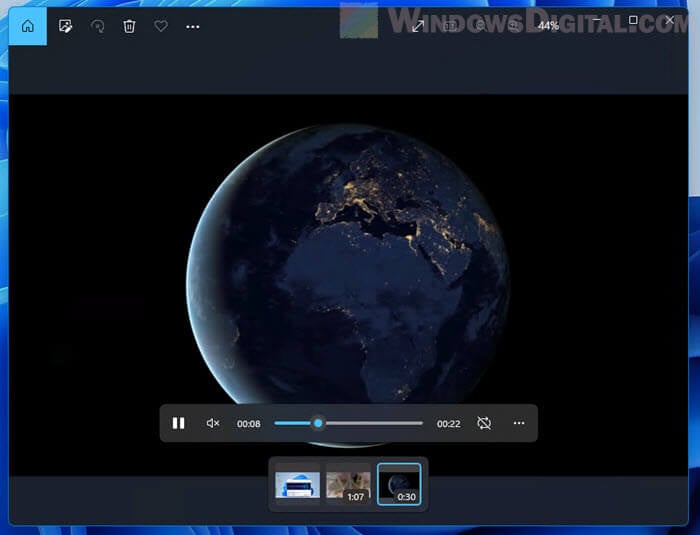Image resolution: width=700 pixels, height=535 pixels.
Task: Click the video seek bar handle
Action: pos(318,423)
